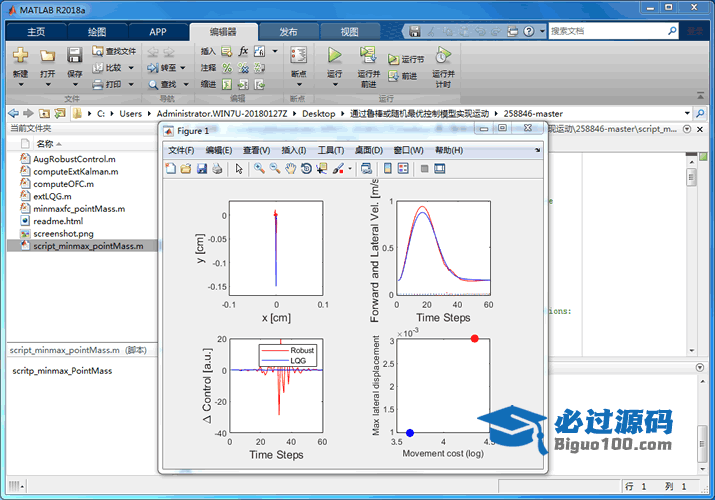Run the script with green Run arrow
Viewport: 715px width, 500px height.
(x=335, y=55)
